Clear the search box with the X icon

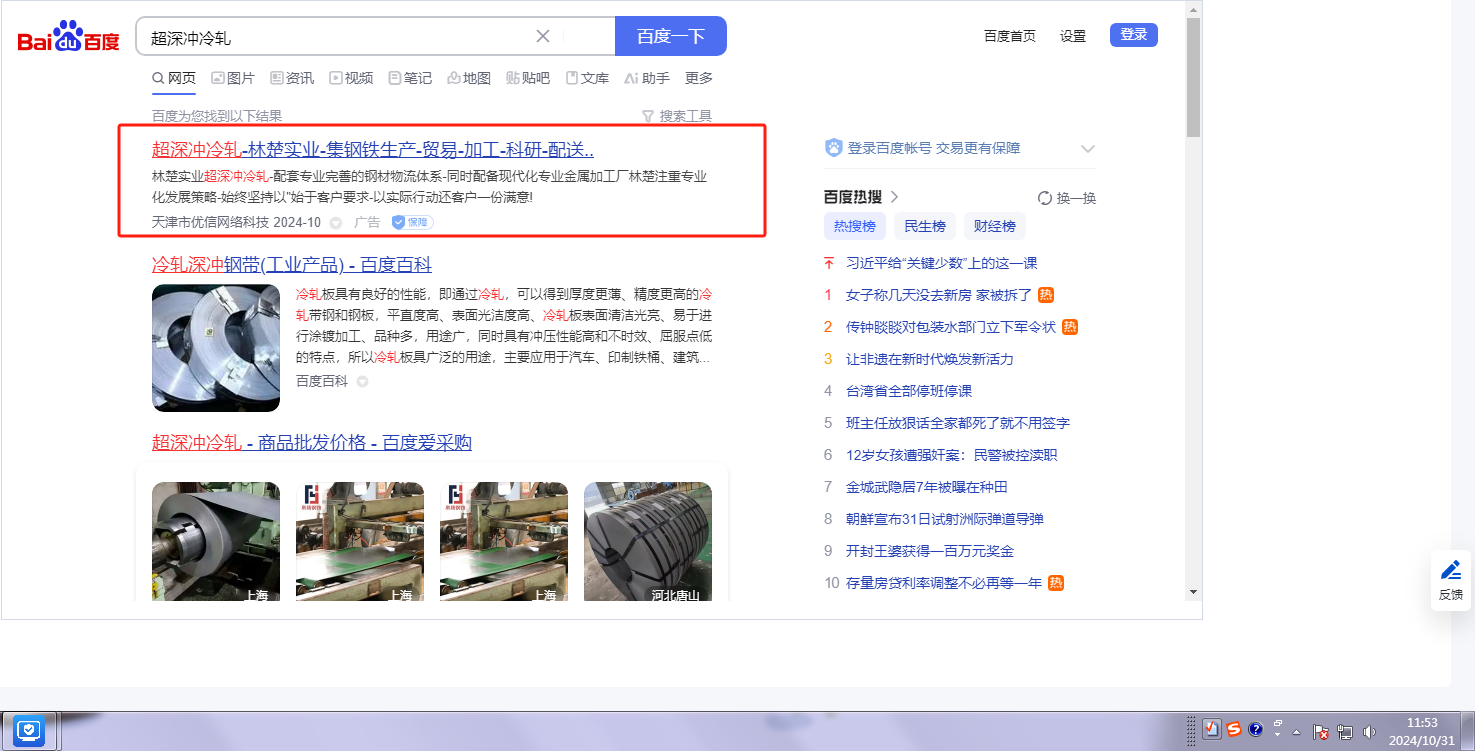pos(543,37)
